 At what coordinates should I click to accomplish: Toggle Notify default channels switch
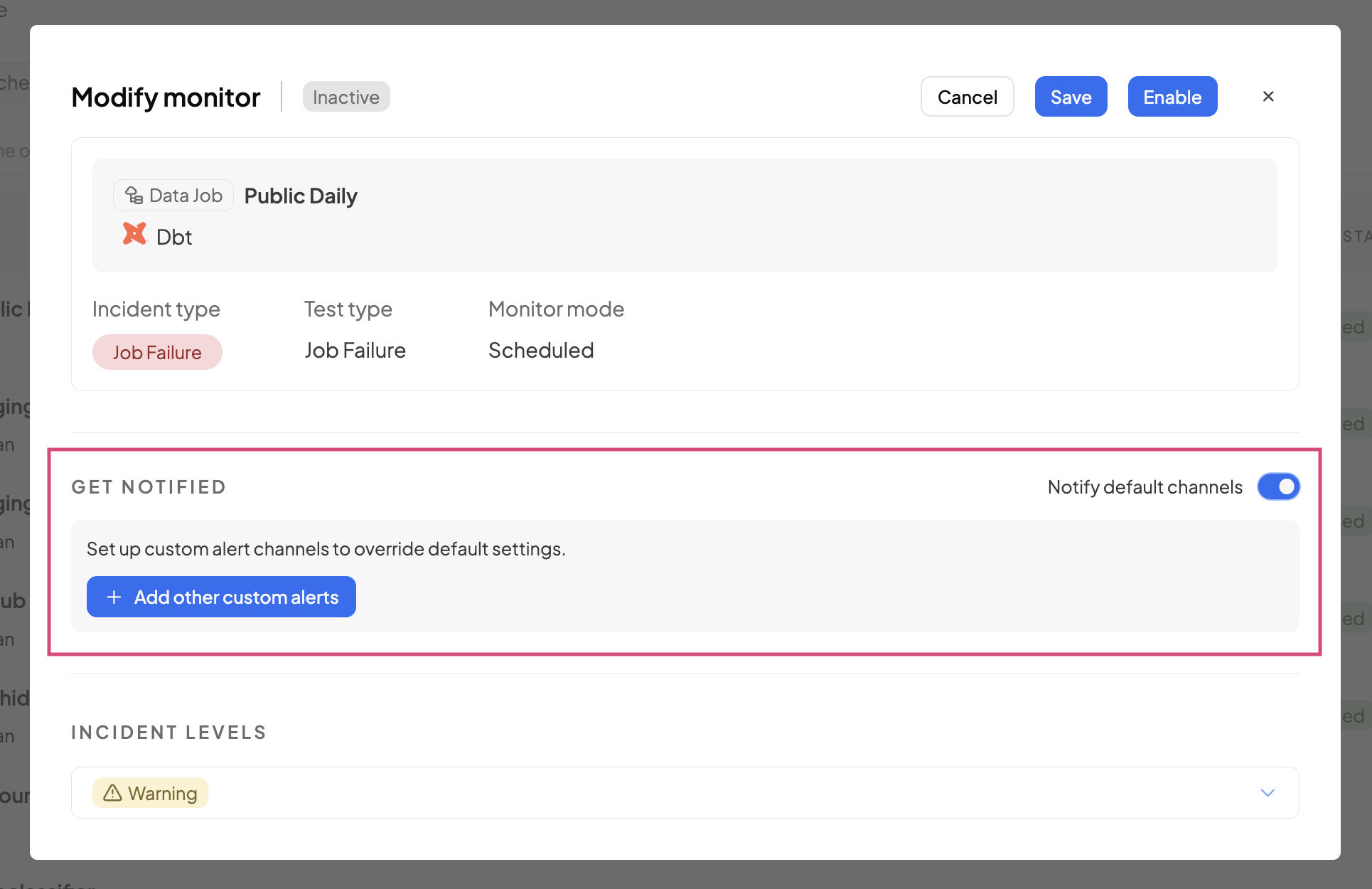(x=1278, y=487)
